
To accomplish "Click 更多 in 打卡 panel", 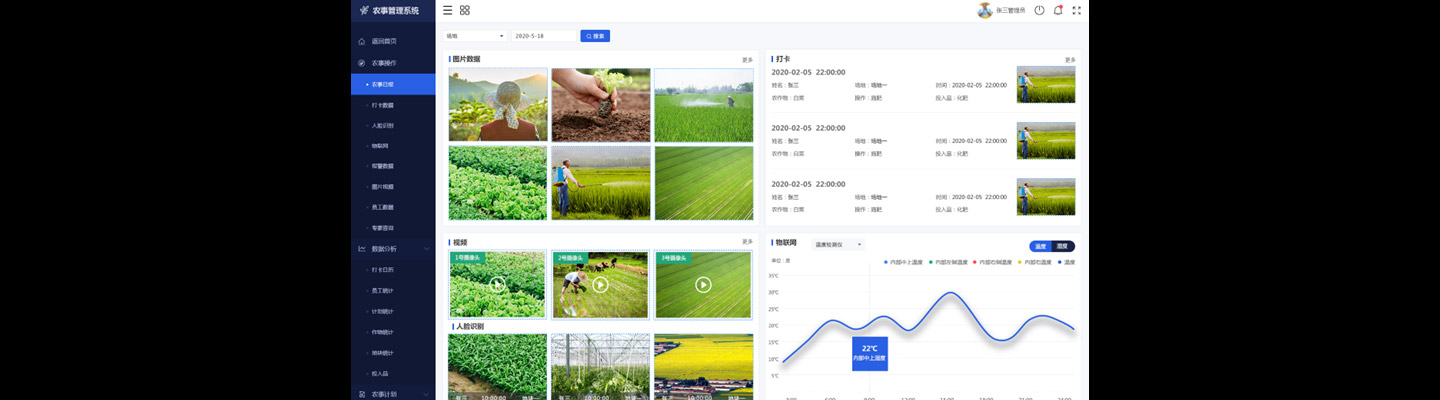I will pos(1070,60).
